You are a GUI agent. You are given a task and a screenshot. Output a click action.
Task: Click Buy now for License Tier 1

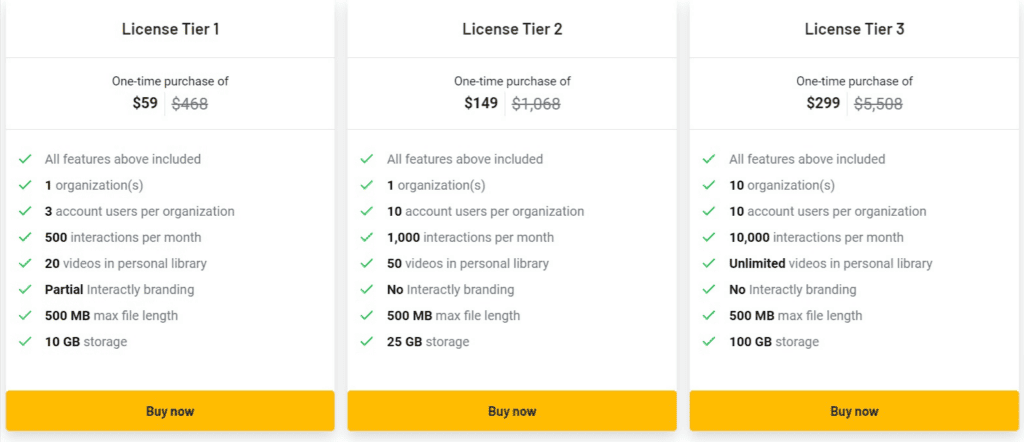(x=170, y=411)
